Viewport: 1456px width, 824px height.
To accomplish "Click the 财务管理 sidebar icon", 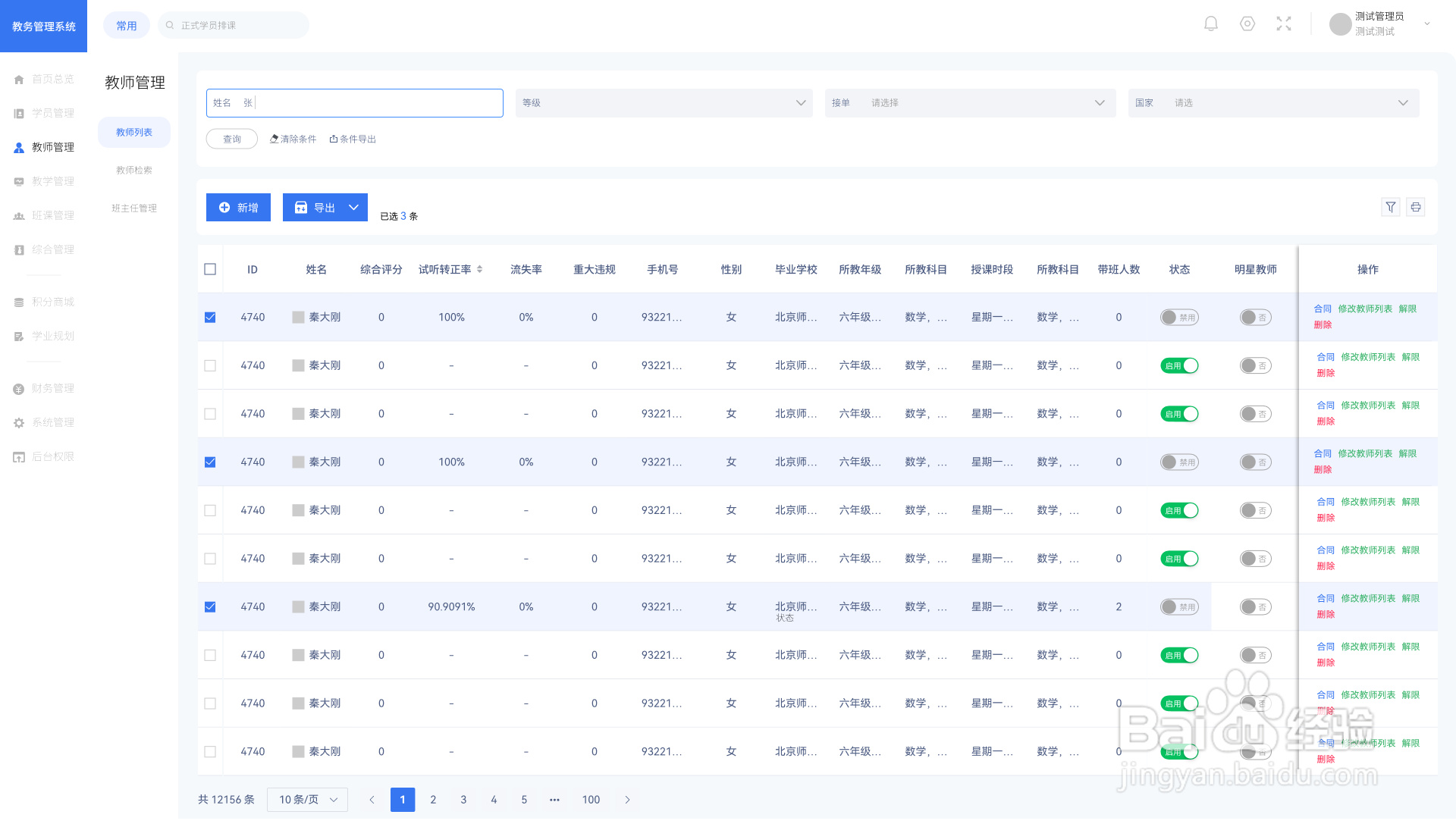I will [19, 389].
